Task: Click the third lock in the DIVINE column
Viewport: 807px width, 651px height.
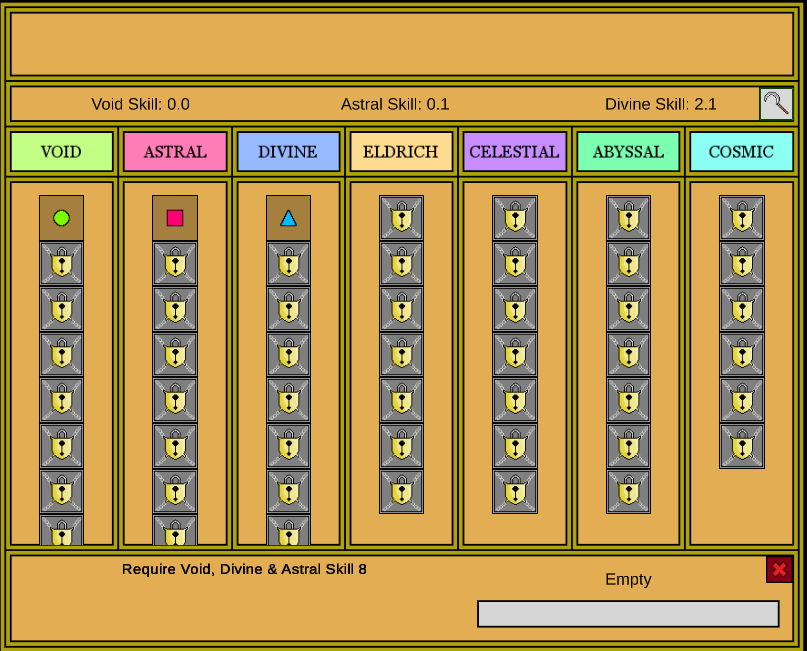Action: coord(288,355)
